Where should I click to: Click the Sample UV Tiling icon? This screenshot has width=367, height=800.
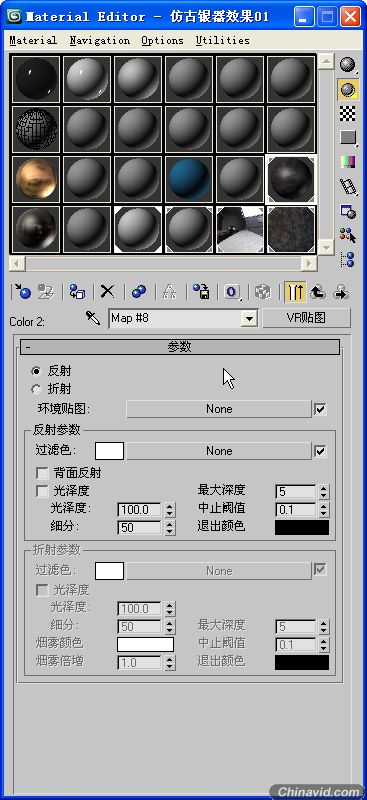tap(348, 137)
